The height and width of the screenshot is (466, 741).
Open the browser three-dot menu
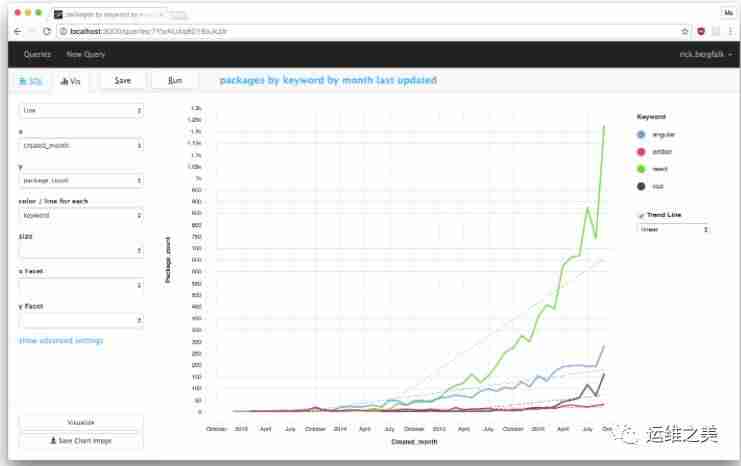tap(730, 31)
